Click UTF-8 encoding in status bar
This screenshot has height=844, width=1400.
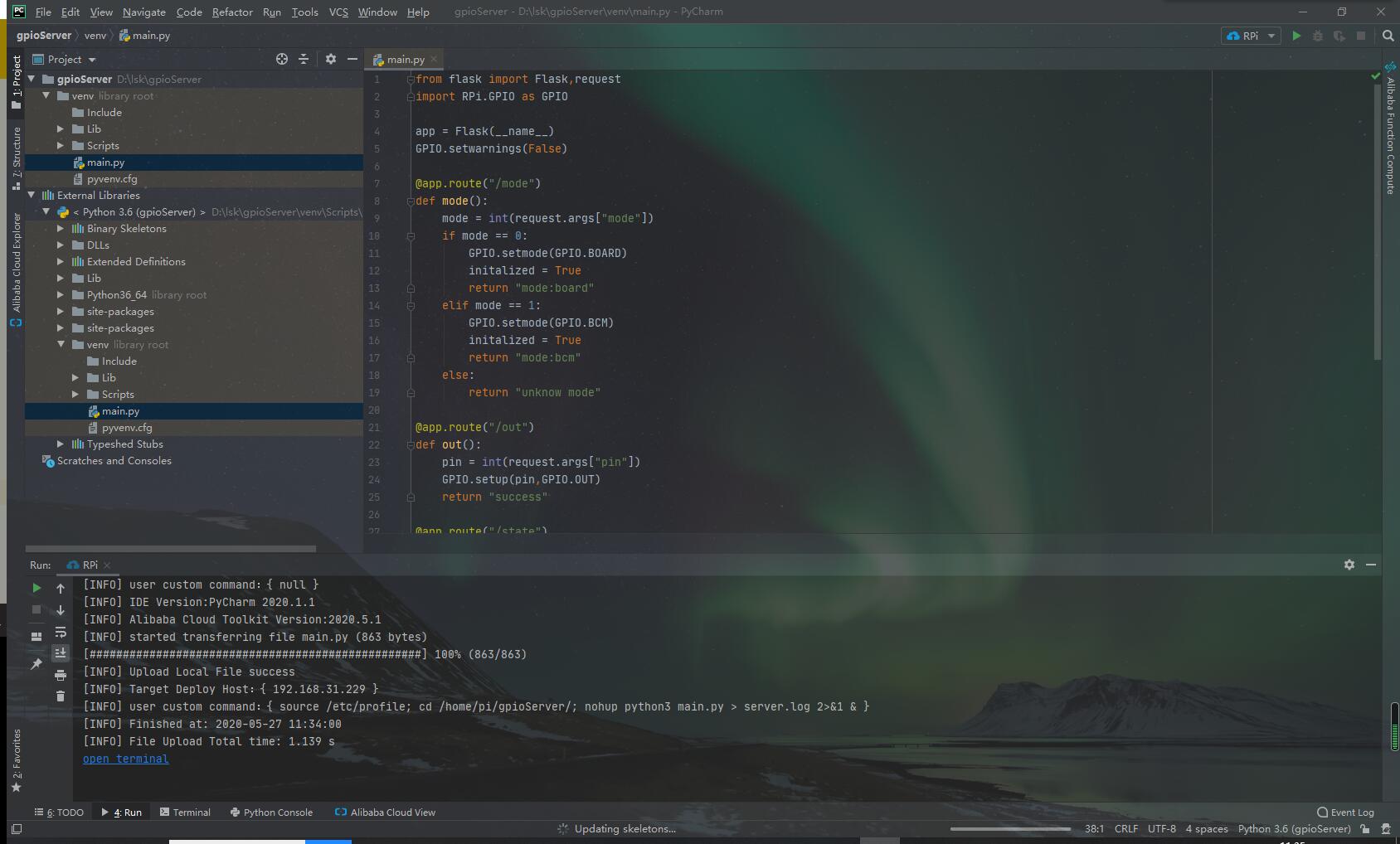click(1162, 829)
